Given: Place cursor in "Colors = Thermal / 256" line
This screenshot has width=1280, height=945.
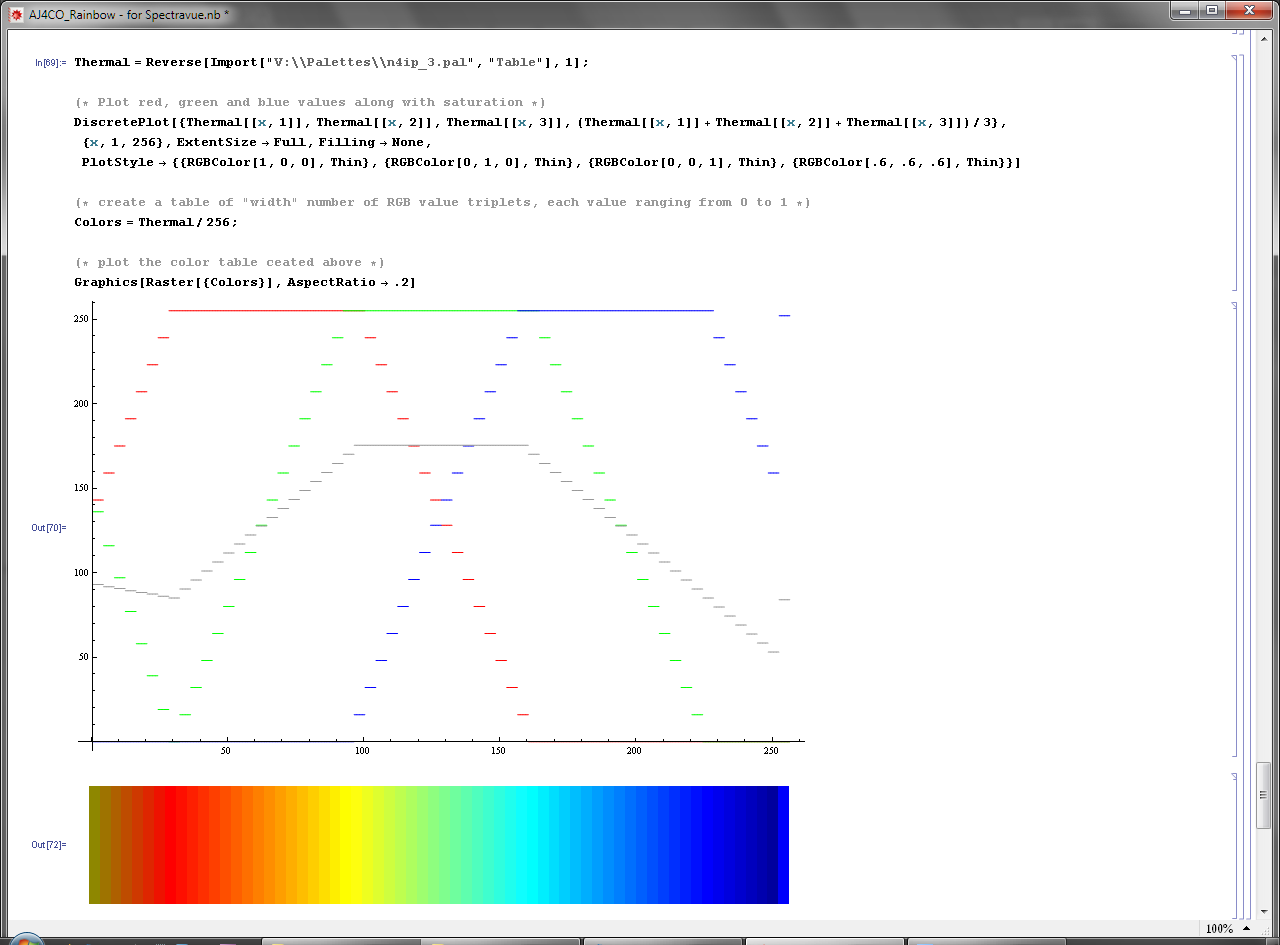Looking at the screenshot, I should pyautogui.click(x=155, y=222).
